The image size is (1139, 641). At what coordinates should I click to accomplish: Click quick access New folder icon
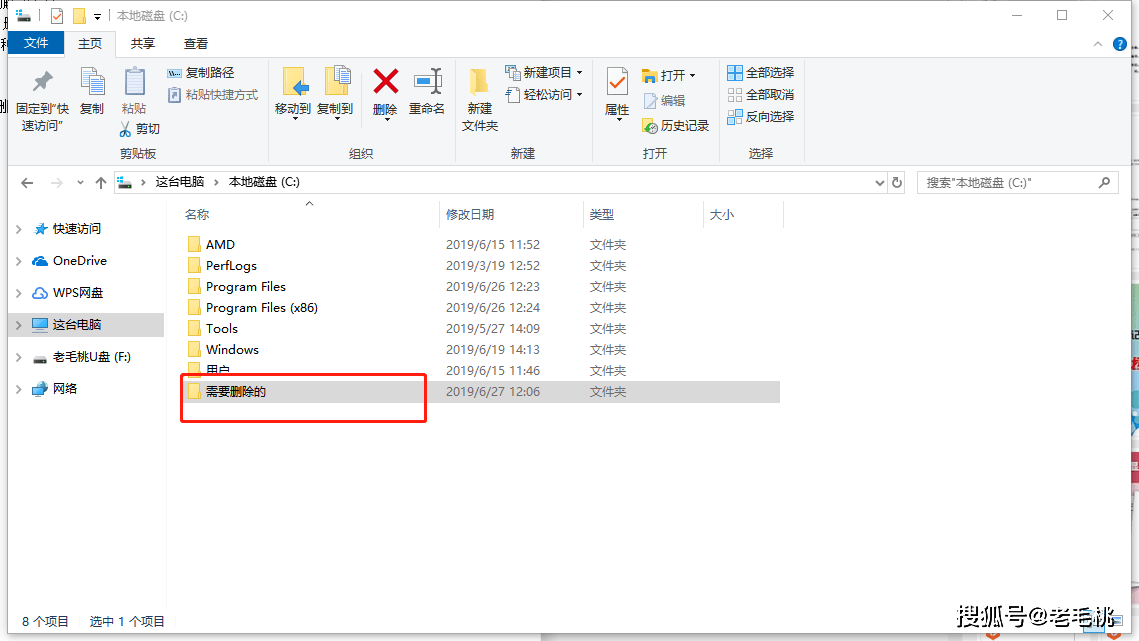point(79,15)
